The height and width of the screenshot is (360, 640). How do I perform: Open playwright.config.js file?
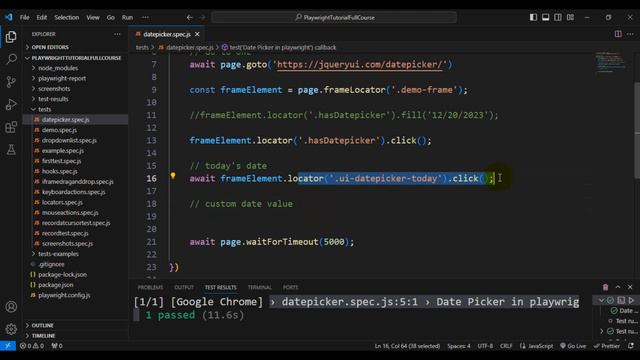(76, 295)
